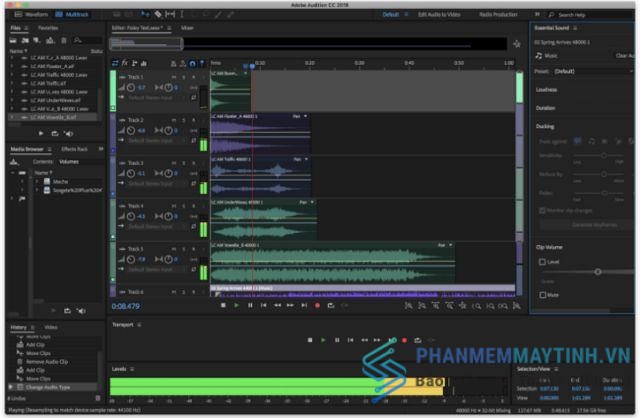The image size is (640, 418).
Task: Select Change Audio Type history entry
Action: click(48, 387)
